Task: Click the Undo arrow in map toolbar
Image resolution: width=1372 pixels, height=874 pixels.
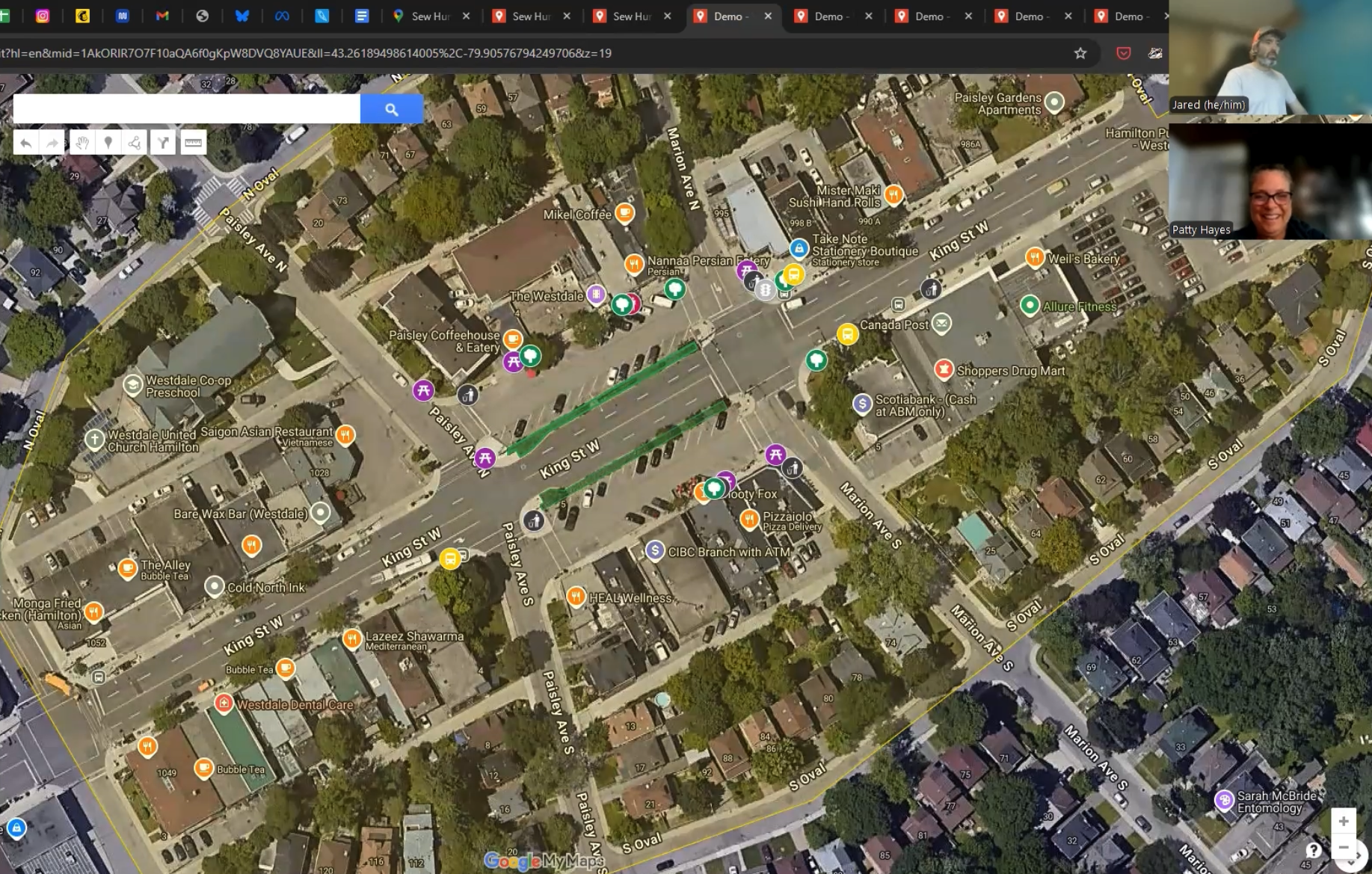Action: pos(26,143)
